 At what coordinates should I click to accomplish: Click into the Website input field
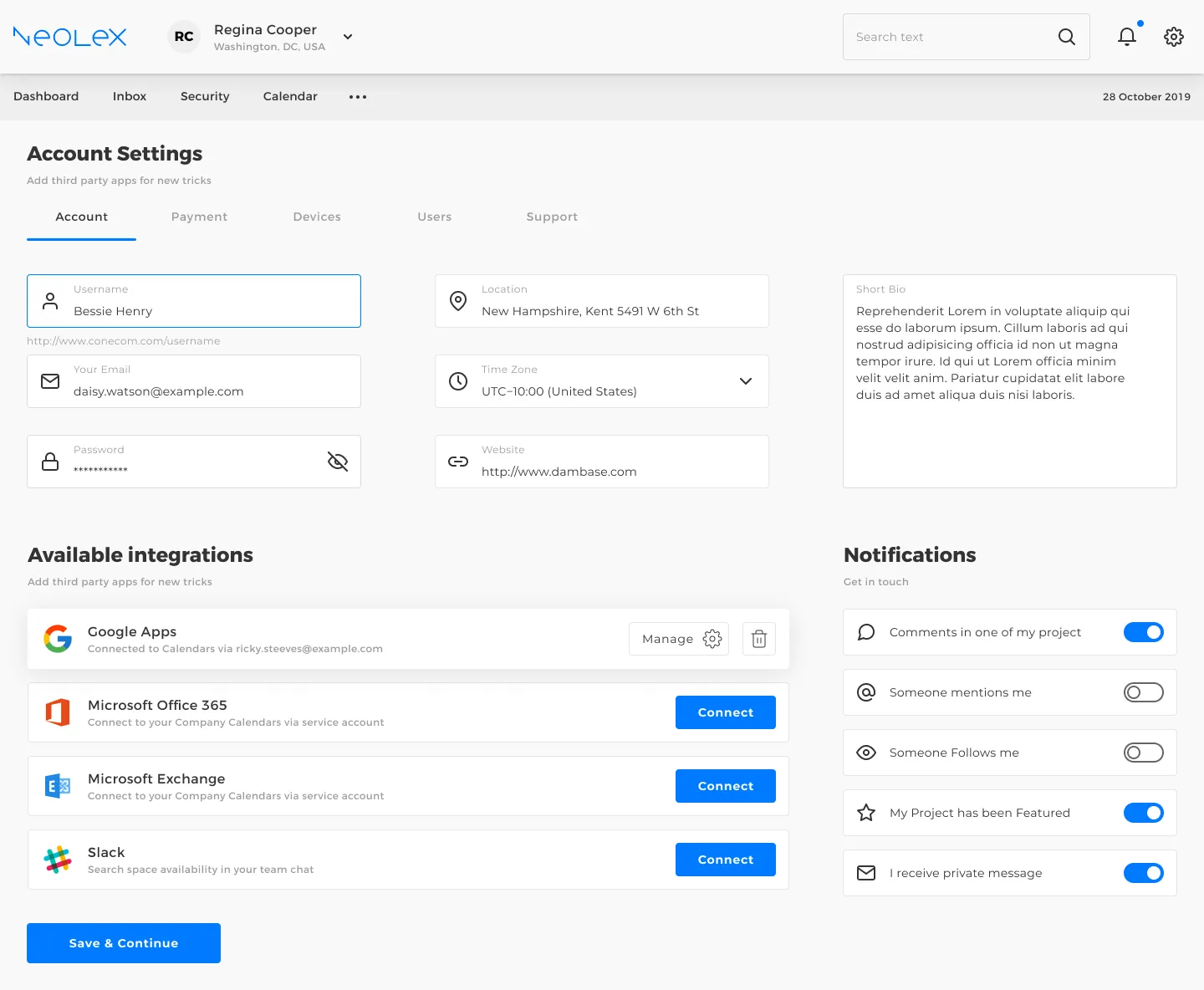(x=602, y=471)
